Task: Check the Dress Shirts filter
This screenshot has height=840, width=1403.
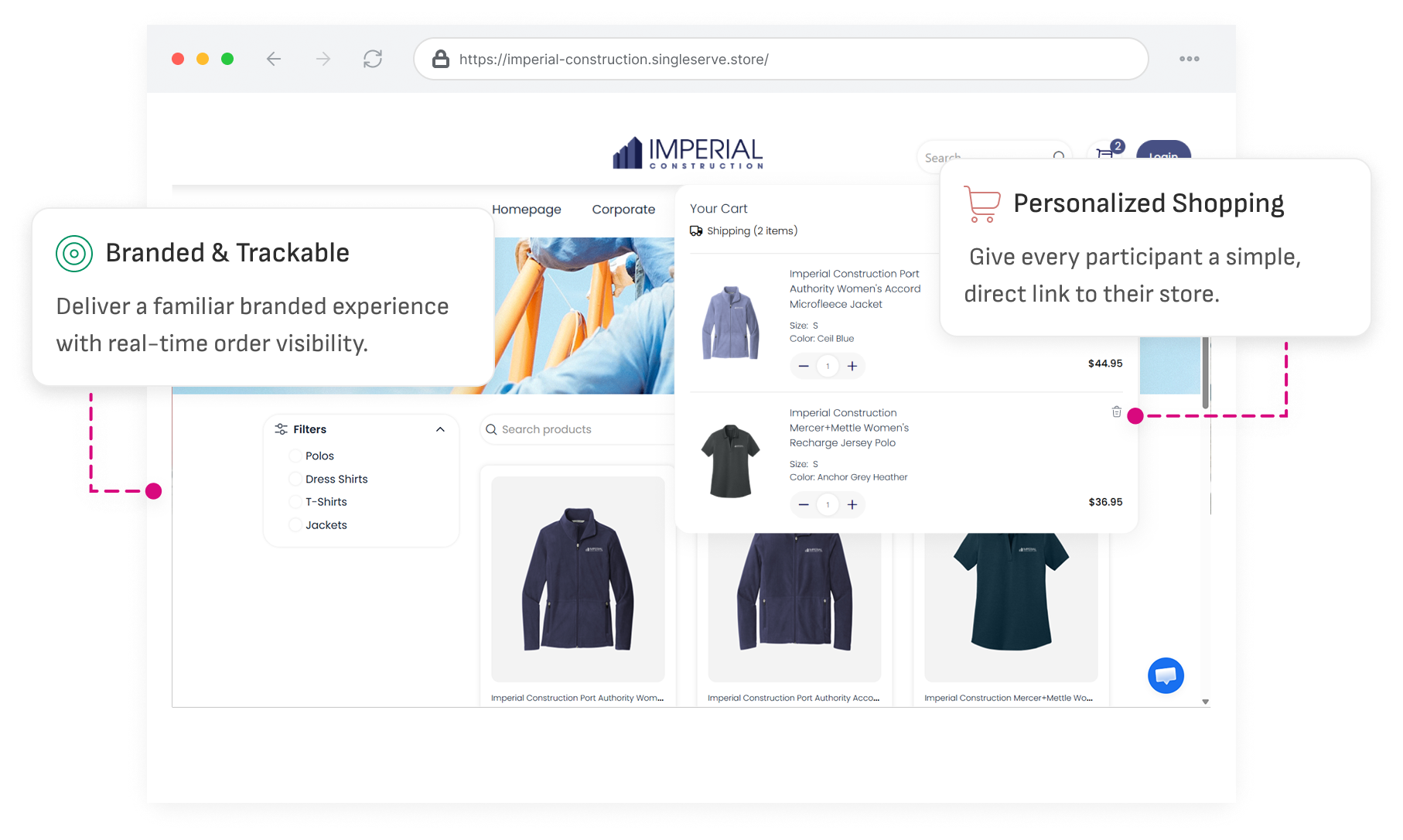Action: pyautogui.click(x=295, y=479)
